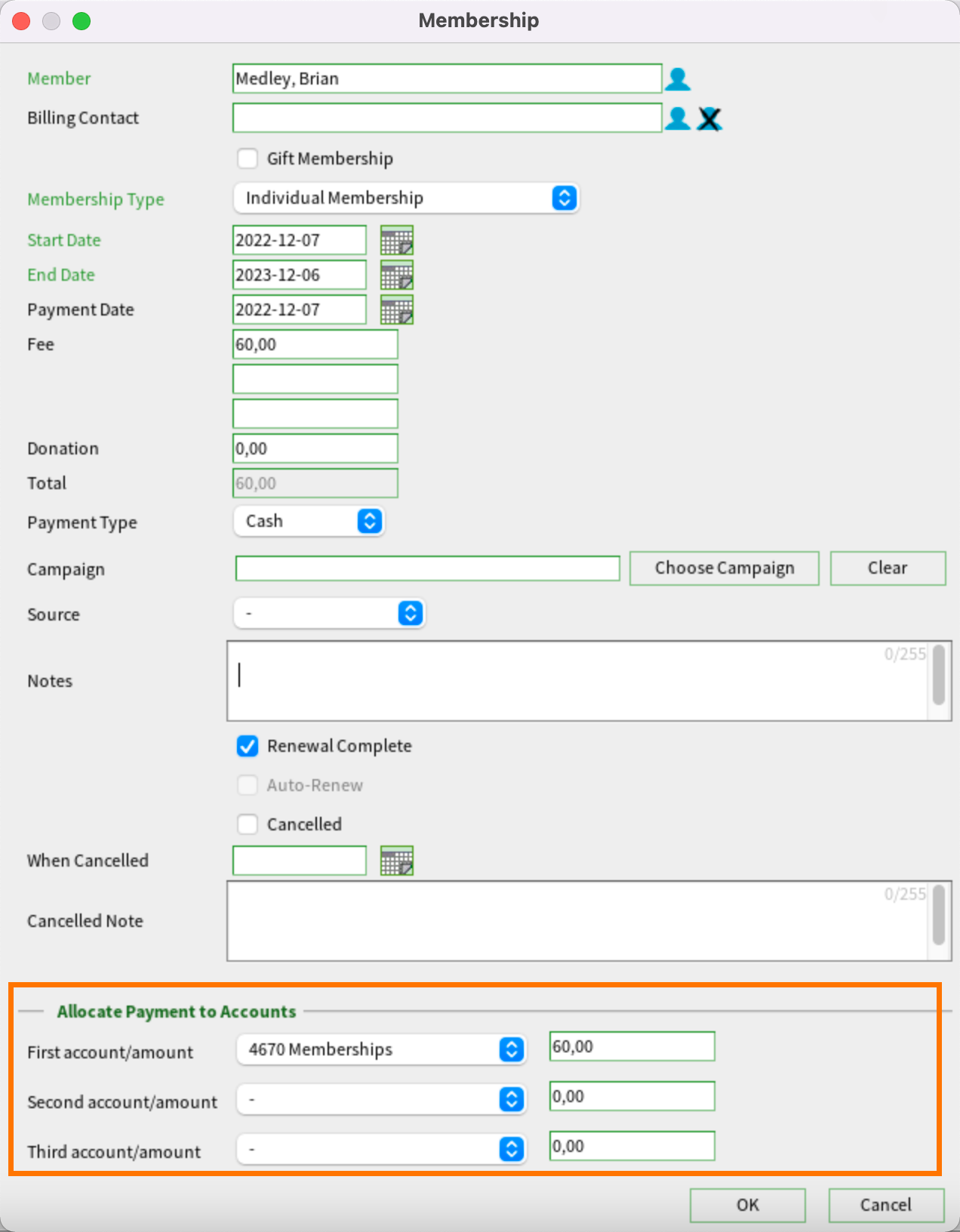Image resolution: width=960 pixels, height=1232 pixels.
Task: Click inside the Notes text area
Action: (x=577, y=681)
